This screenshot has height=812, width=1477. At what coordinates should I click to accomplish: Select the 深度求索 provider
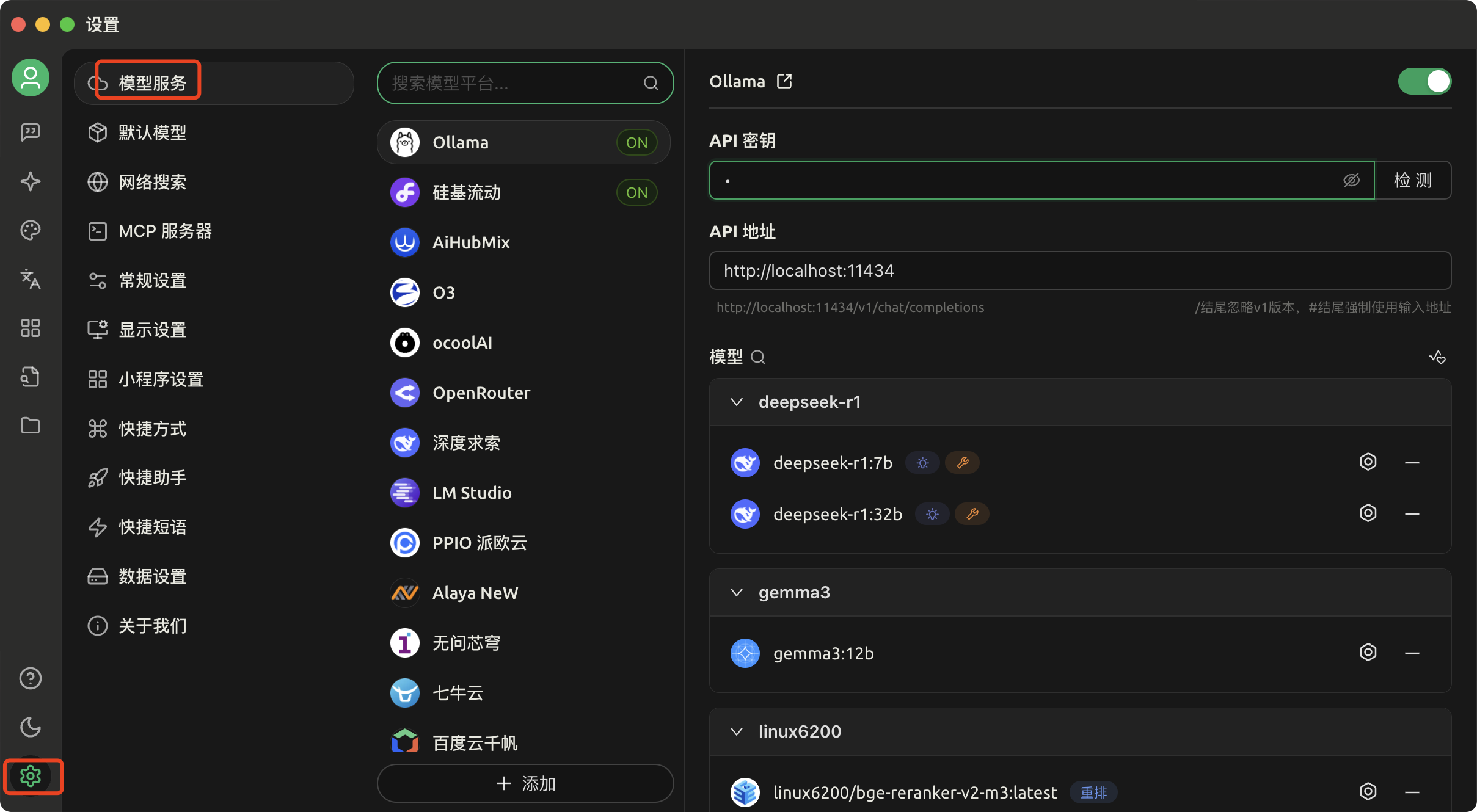(524, 443)
